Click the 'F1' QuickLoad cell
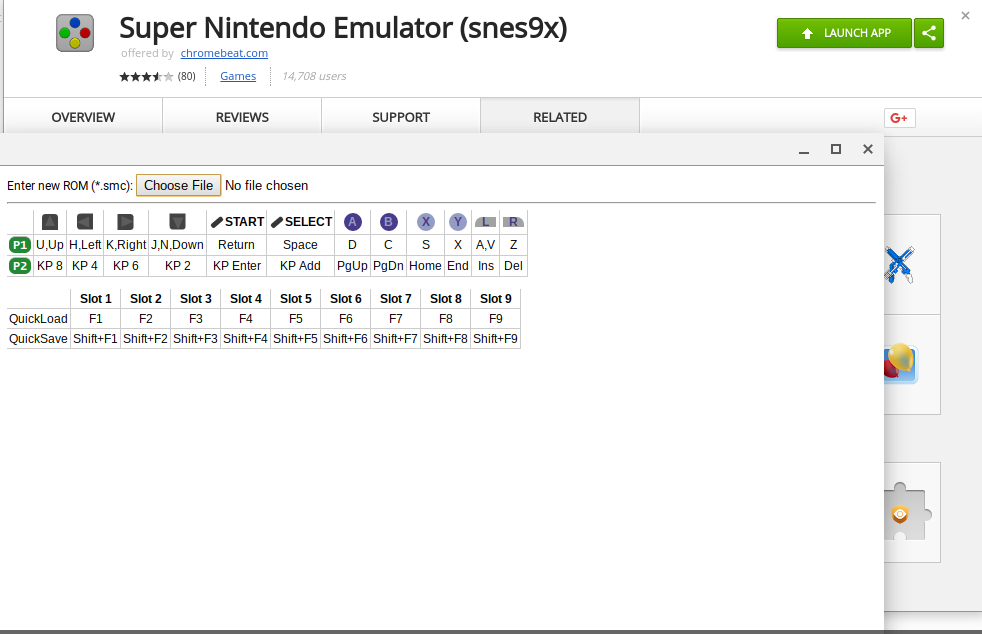This screenshot has height=634, width=982. tap(96, 319)
